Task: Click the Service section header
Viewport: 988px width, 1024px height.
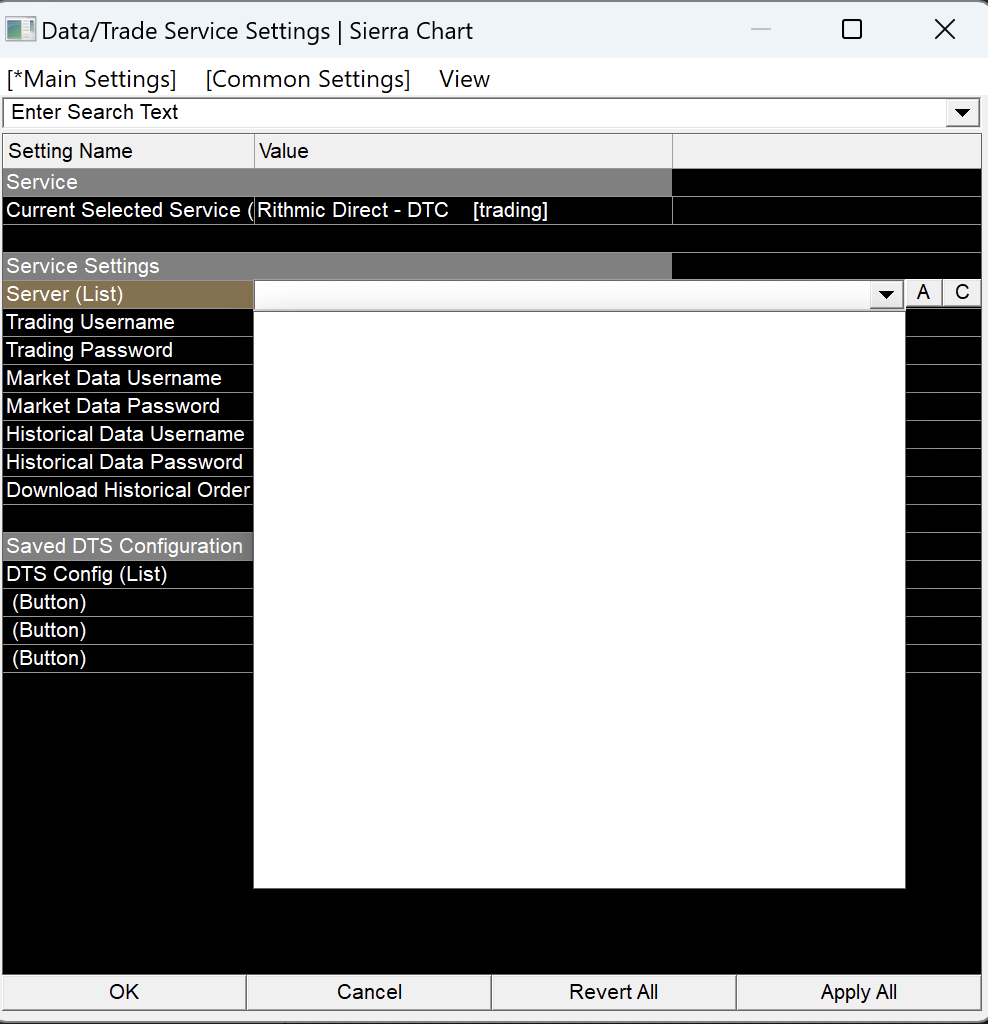Action: pos(337,182)
